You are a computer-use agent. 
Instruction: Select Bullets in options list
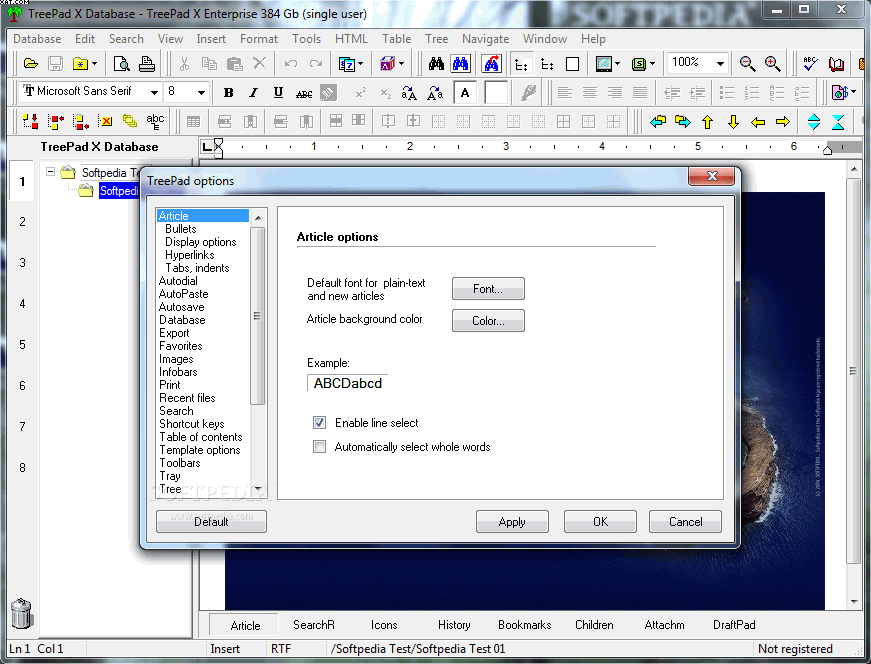[181, 229]
